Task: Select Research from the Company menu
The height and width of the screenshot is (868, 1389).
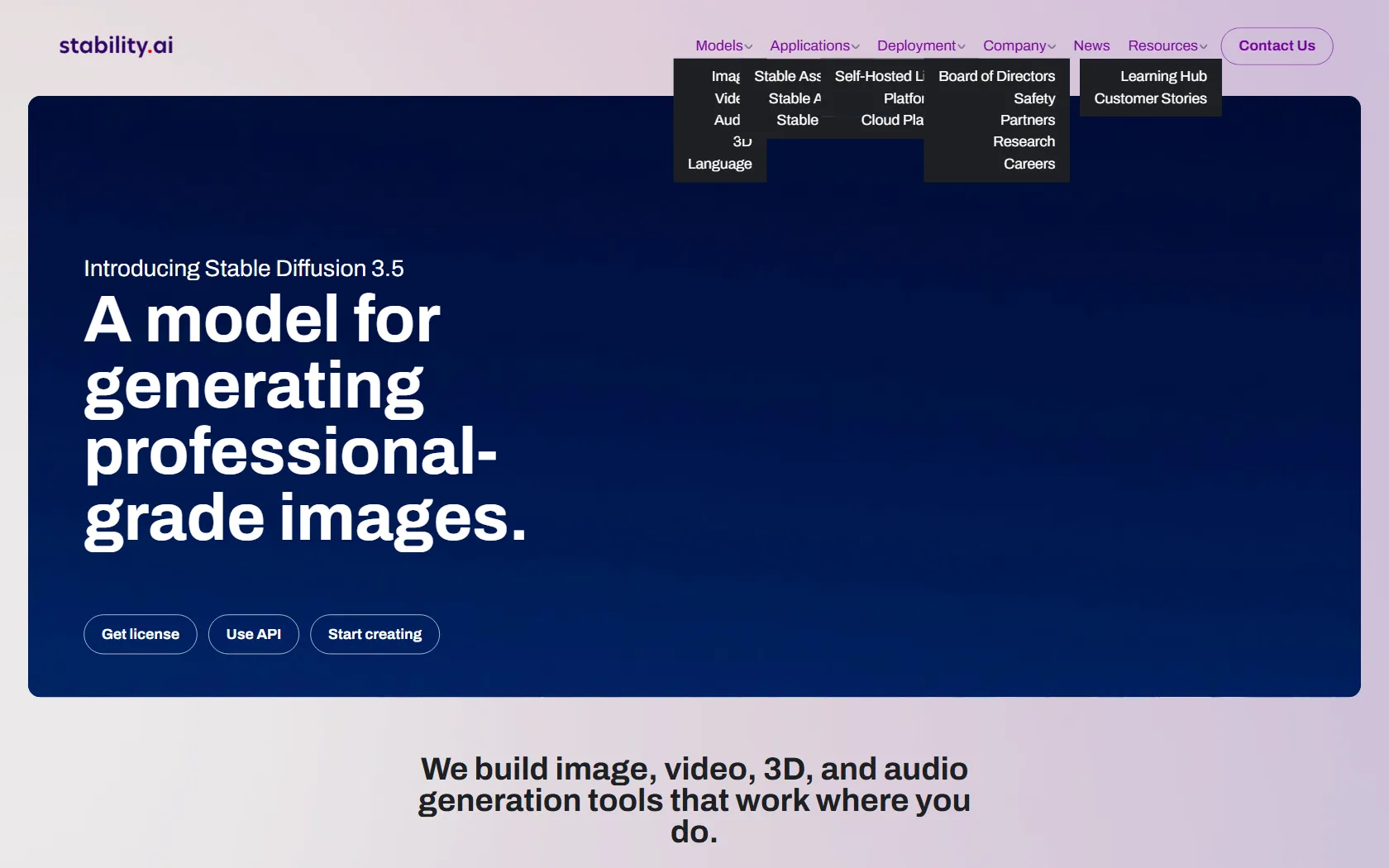Action: coord(1024,141)
